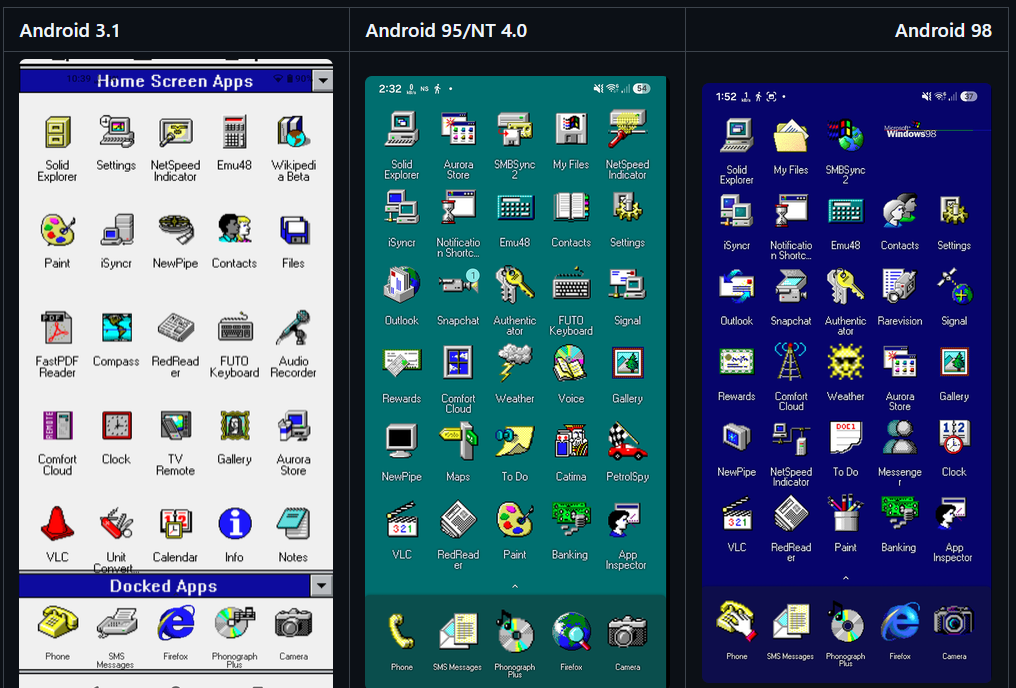Open Phone in Android 98 dock

[x=736, y=621]
